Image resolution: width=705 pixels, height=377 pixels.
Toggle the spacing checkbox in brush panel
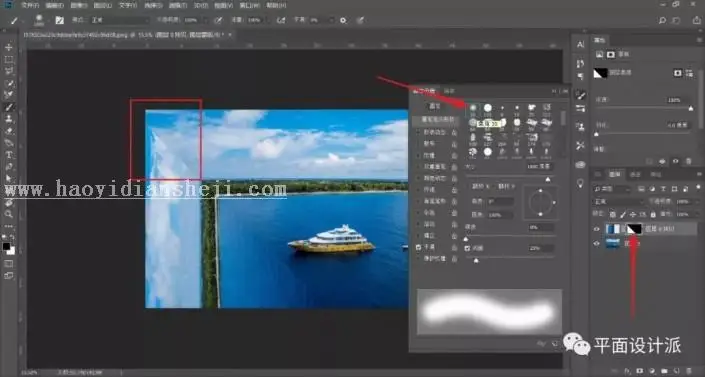tap(467, 248)
